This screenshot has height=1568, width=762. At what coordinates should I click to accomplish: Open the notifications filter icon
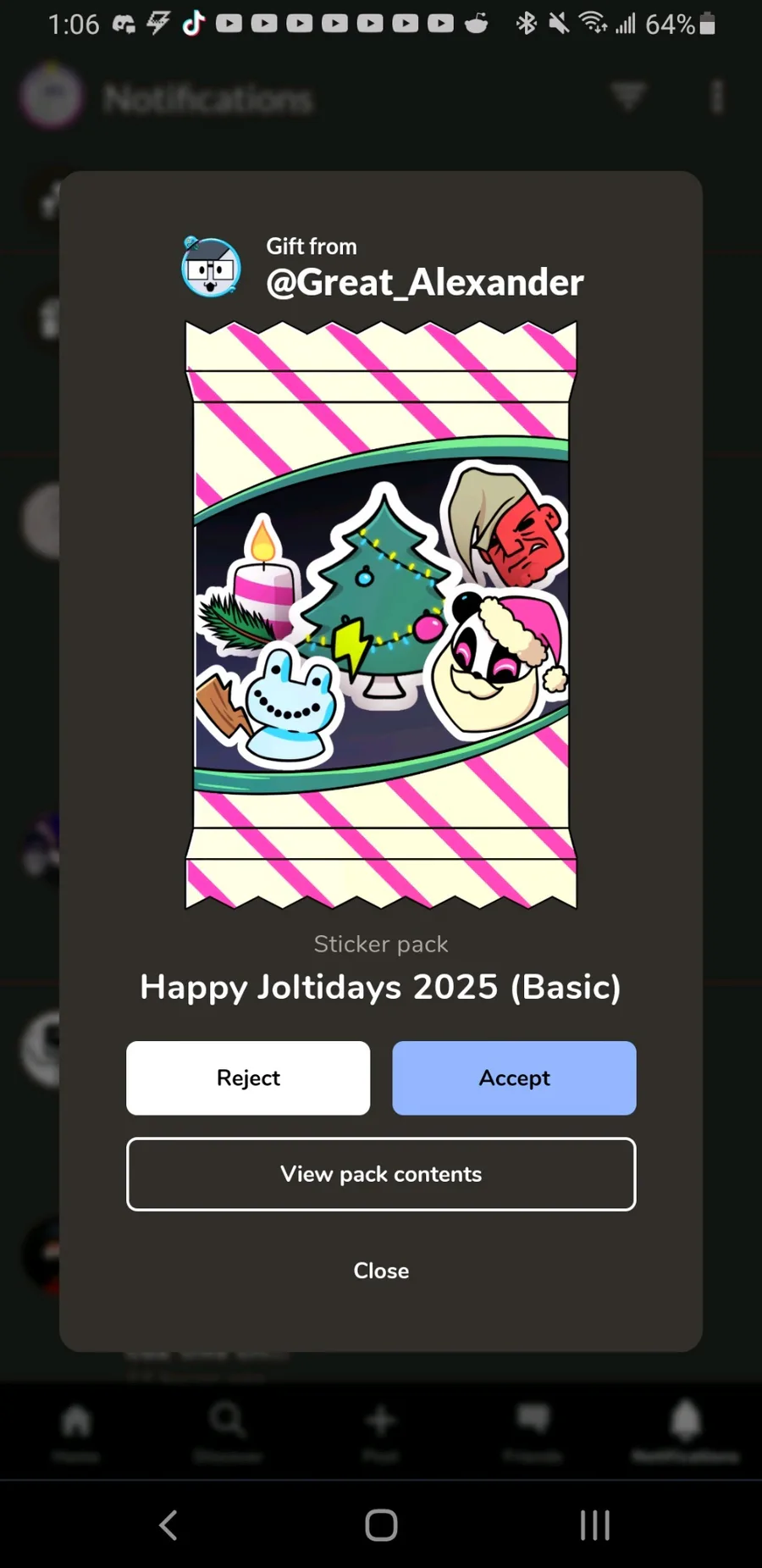[628, 96]
